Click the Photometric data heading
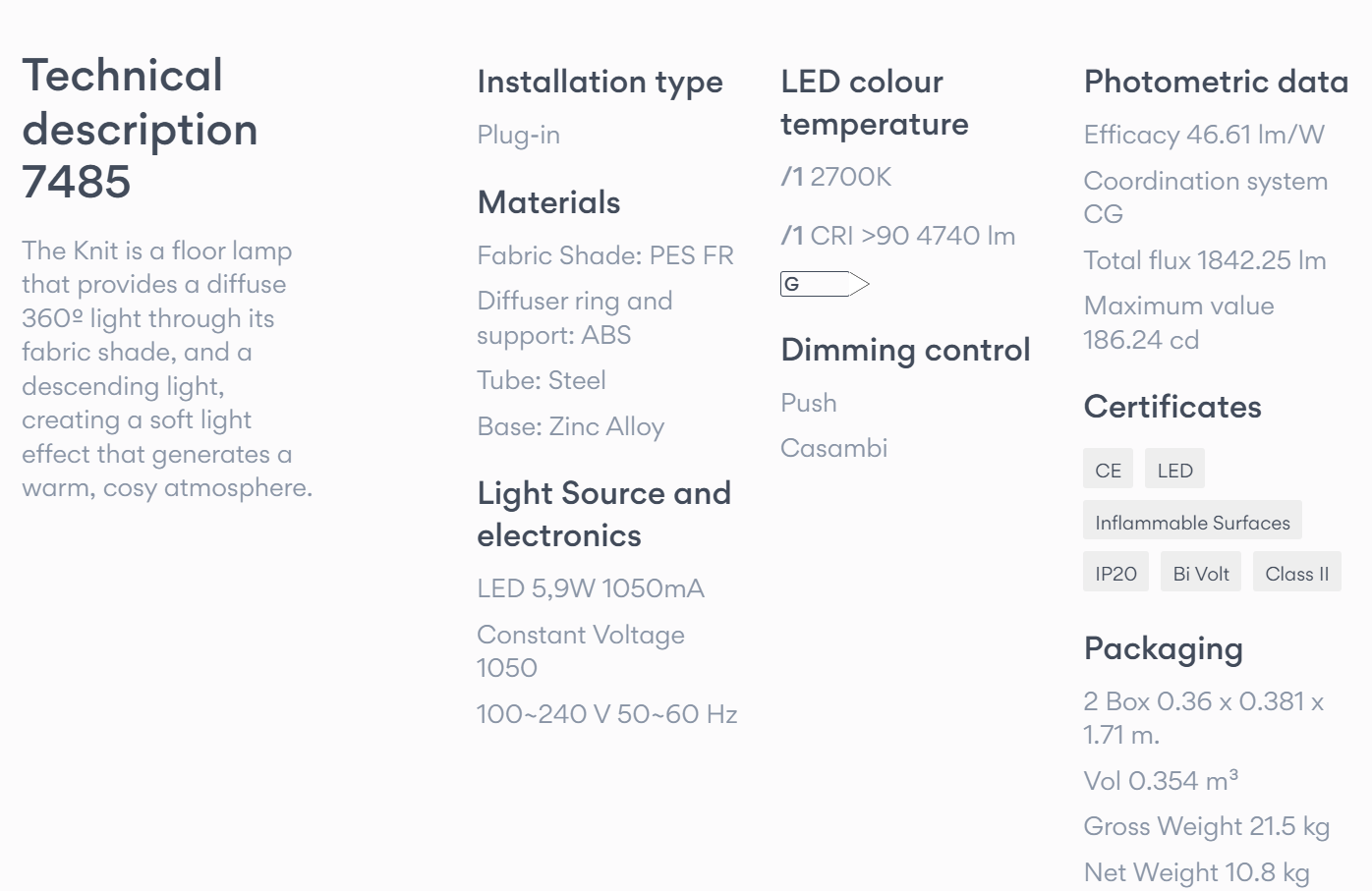Viewport: 1372px width, 891px height. [x=1216, y=82]
